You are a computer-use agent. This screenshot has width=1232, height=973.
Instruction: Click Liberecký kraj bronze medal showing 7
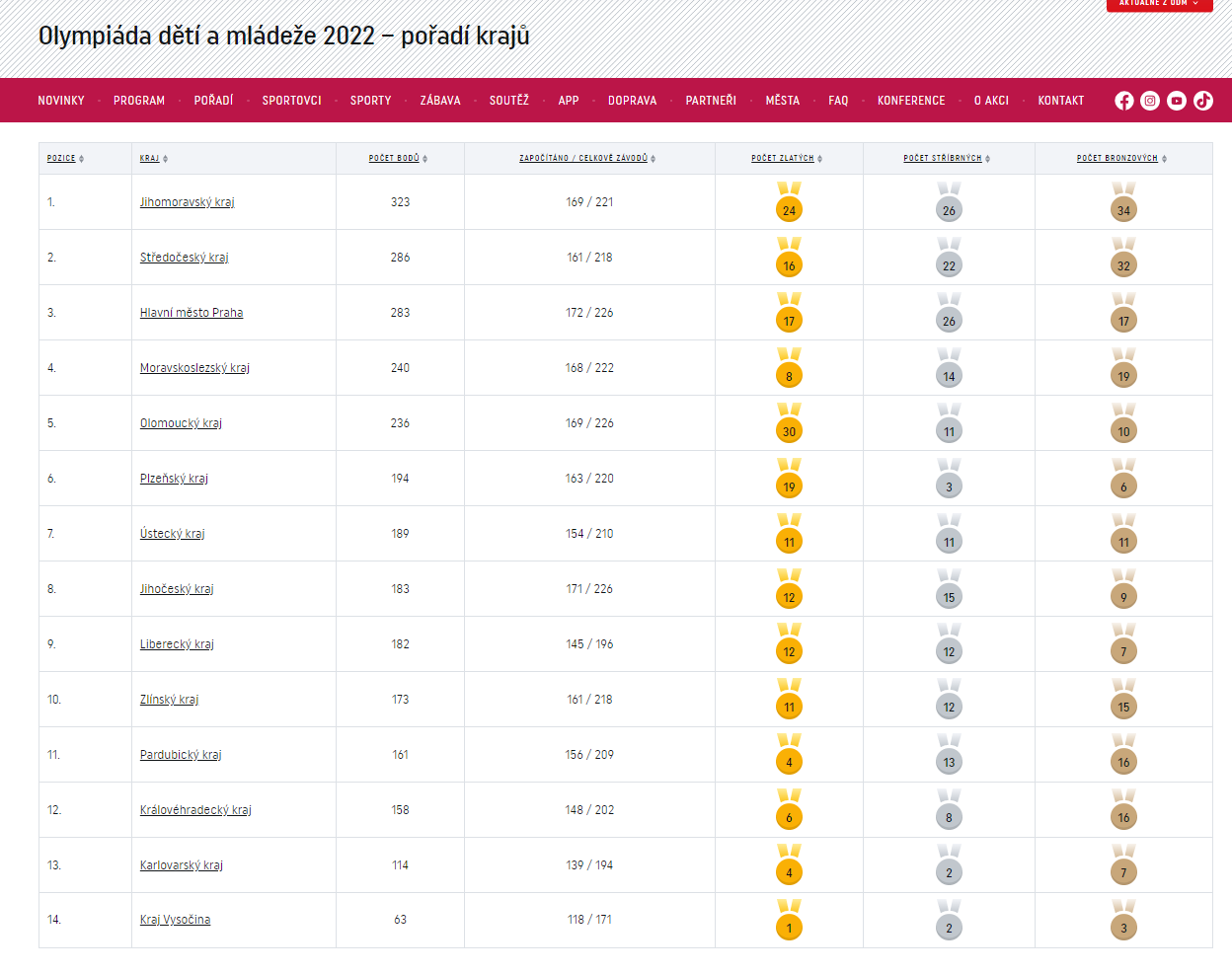[1123, 643]
